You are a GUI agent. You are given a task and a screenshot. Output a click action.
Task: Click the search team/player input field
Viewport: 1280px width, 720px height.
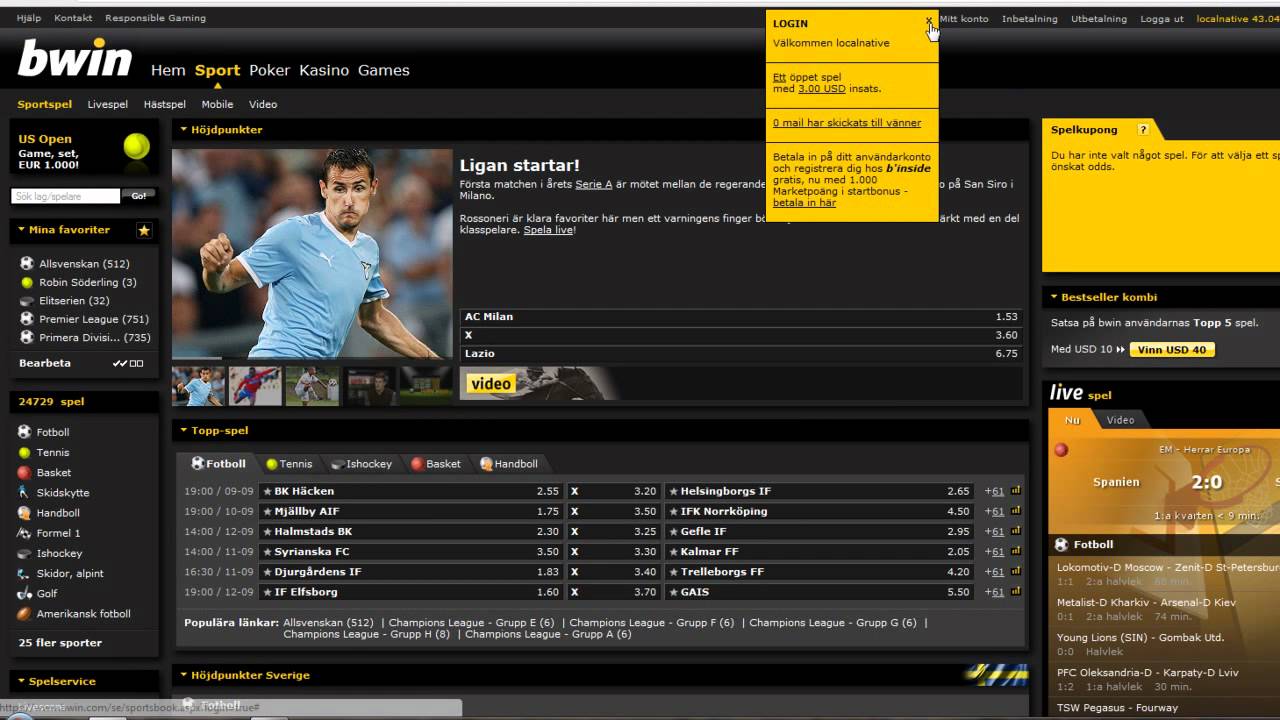pyautogui.click(x=65, y=196)
